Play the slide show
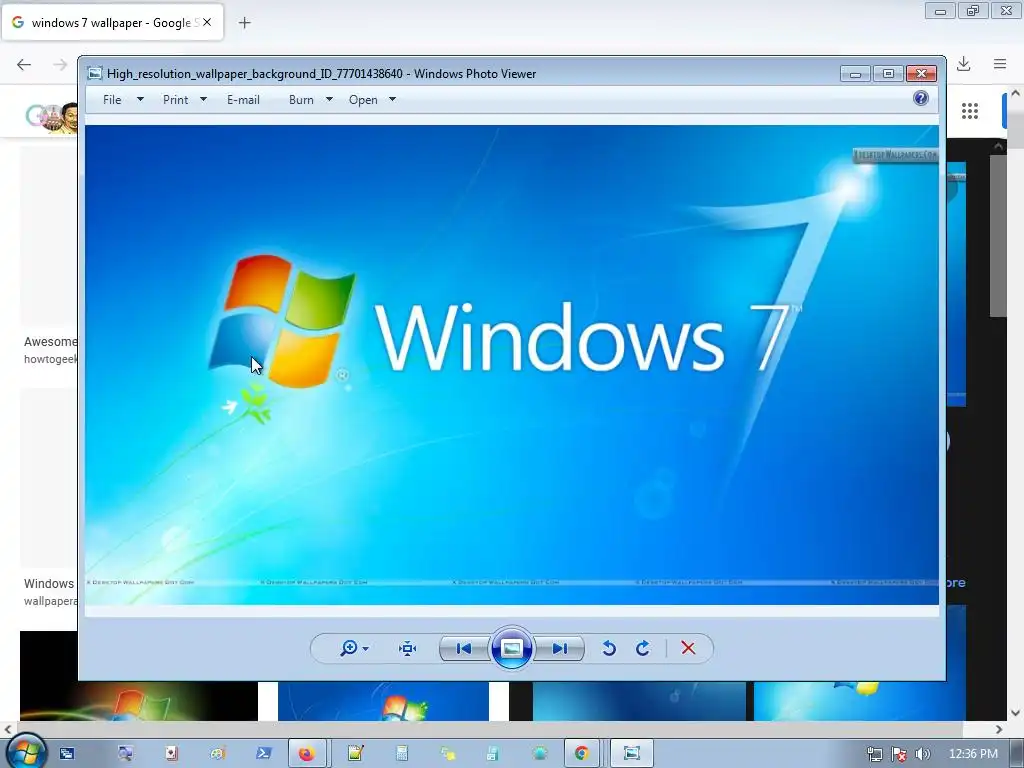 pos(511,648)
